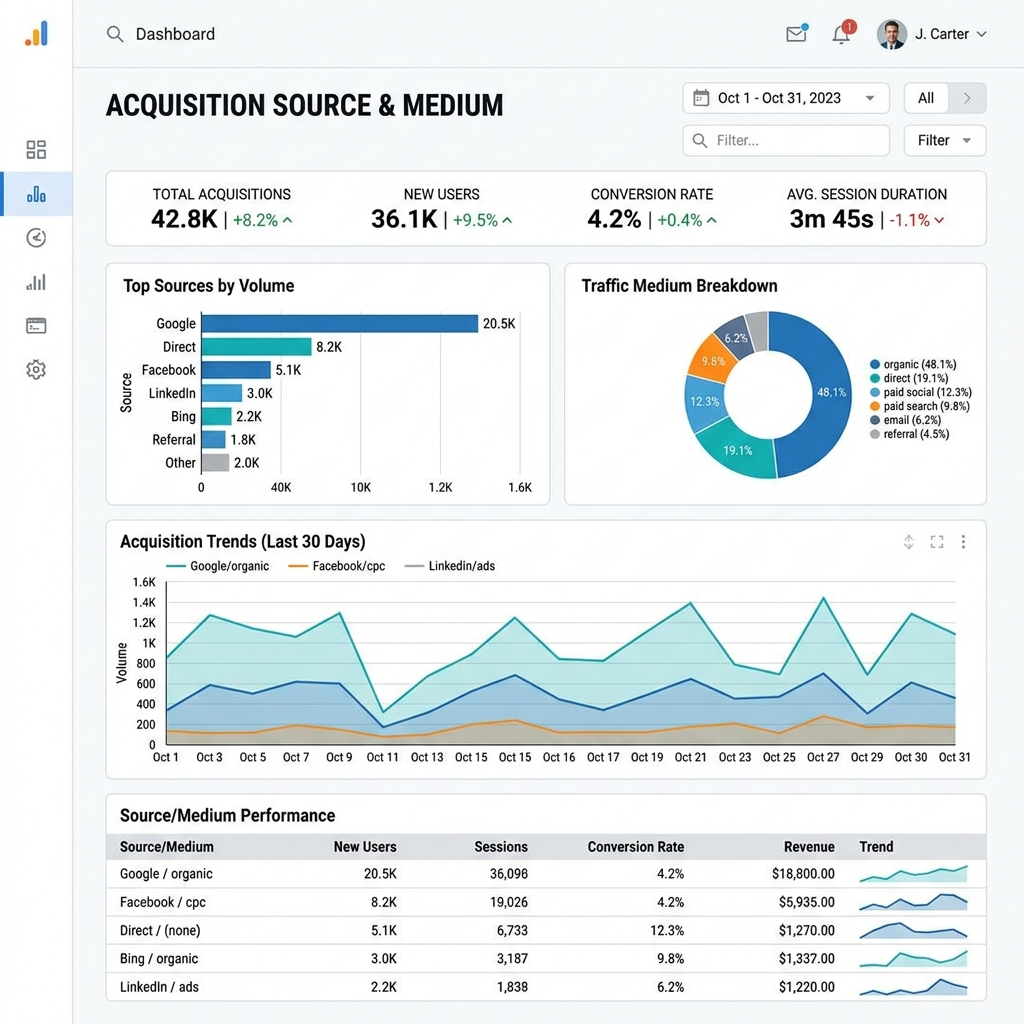Toggle the Google/organic legend series
The height and width of the screenshot is (1024, 1024).
(x=217, y=566)
